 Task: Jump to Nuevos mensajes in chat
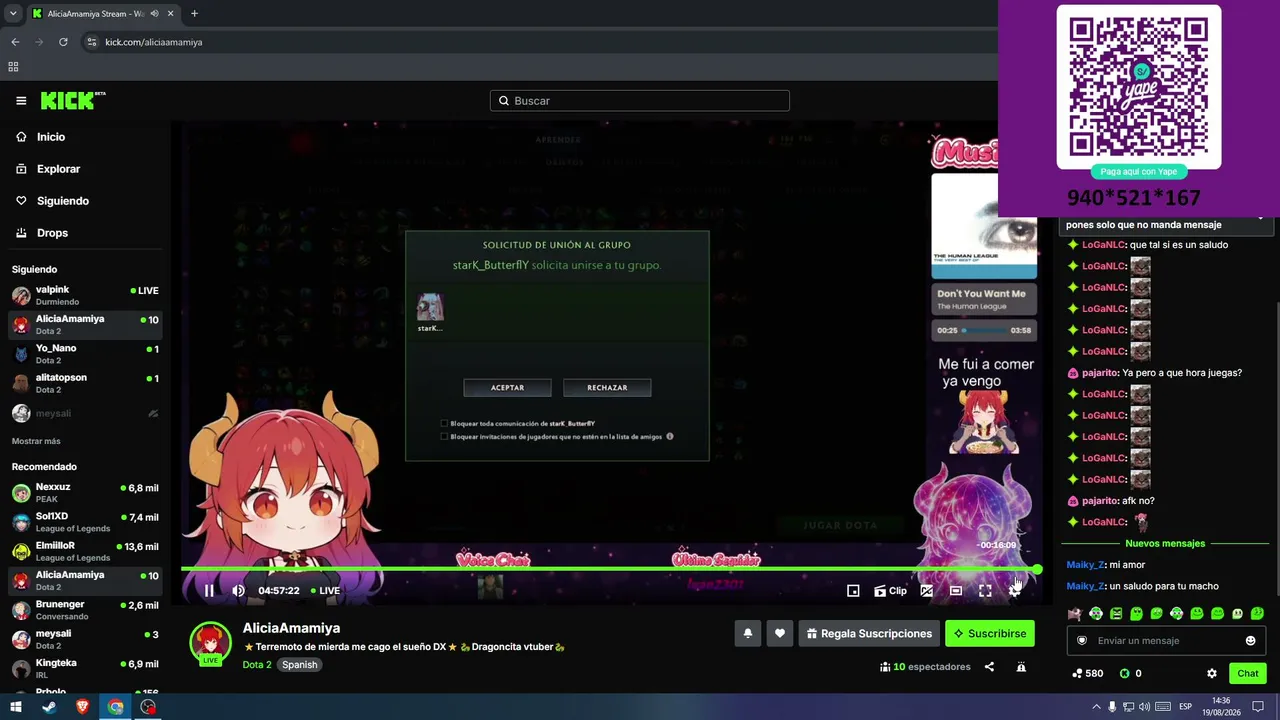pos(1165,544)
